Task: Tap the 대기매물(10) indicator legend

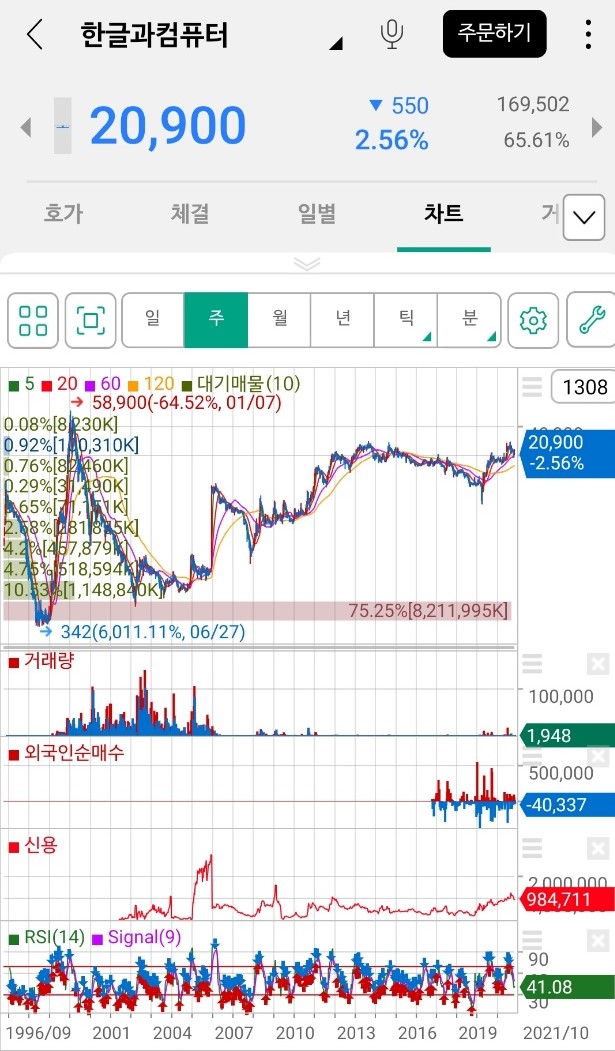Action: [241, 384]
